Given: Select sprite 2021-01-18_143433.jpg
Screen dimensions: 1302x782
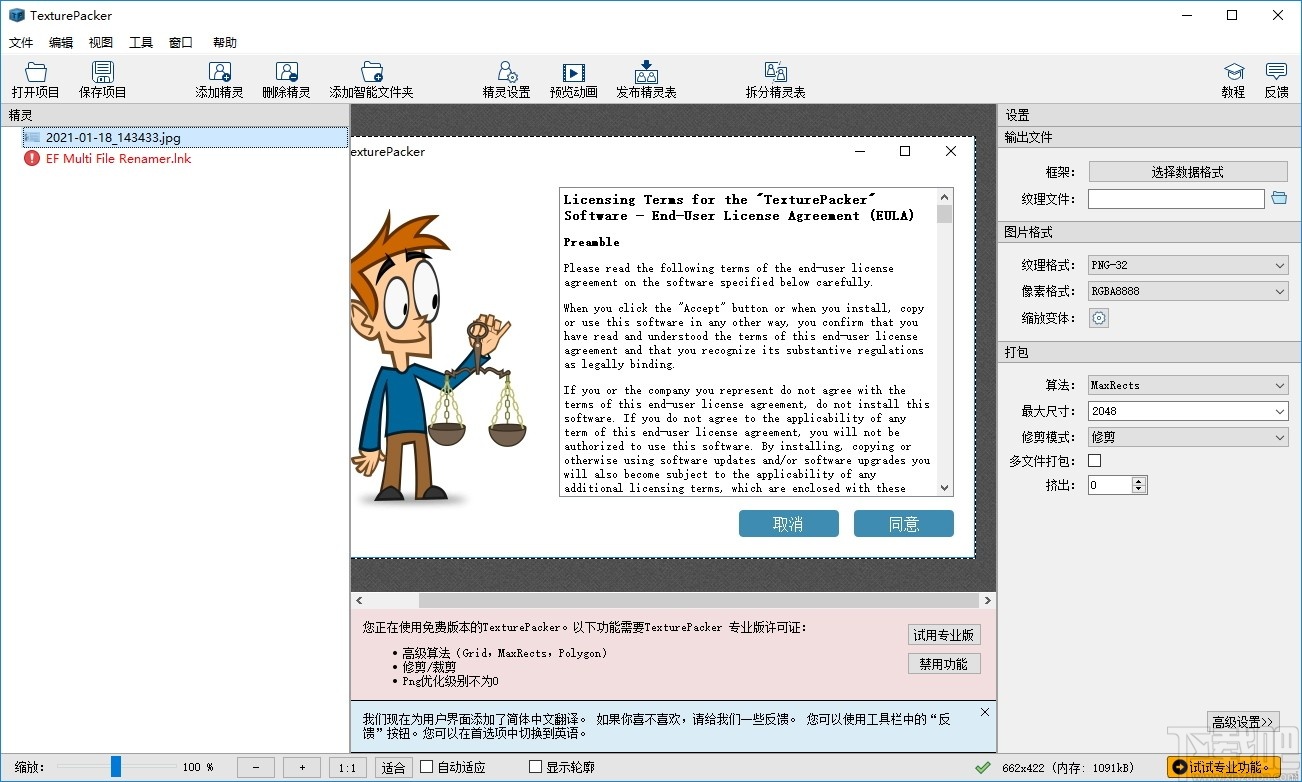Looking at the screenshot, I should click(x=184, y=138).
